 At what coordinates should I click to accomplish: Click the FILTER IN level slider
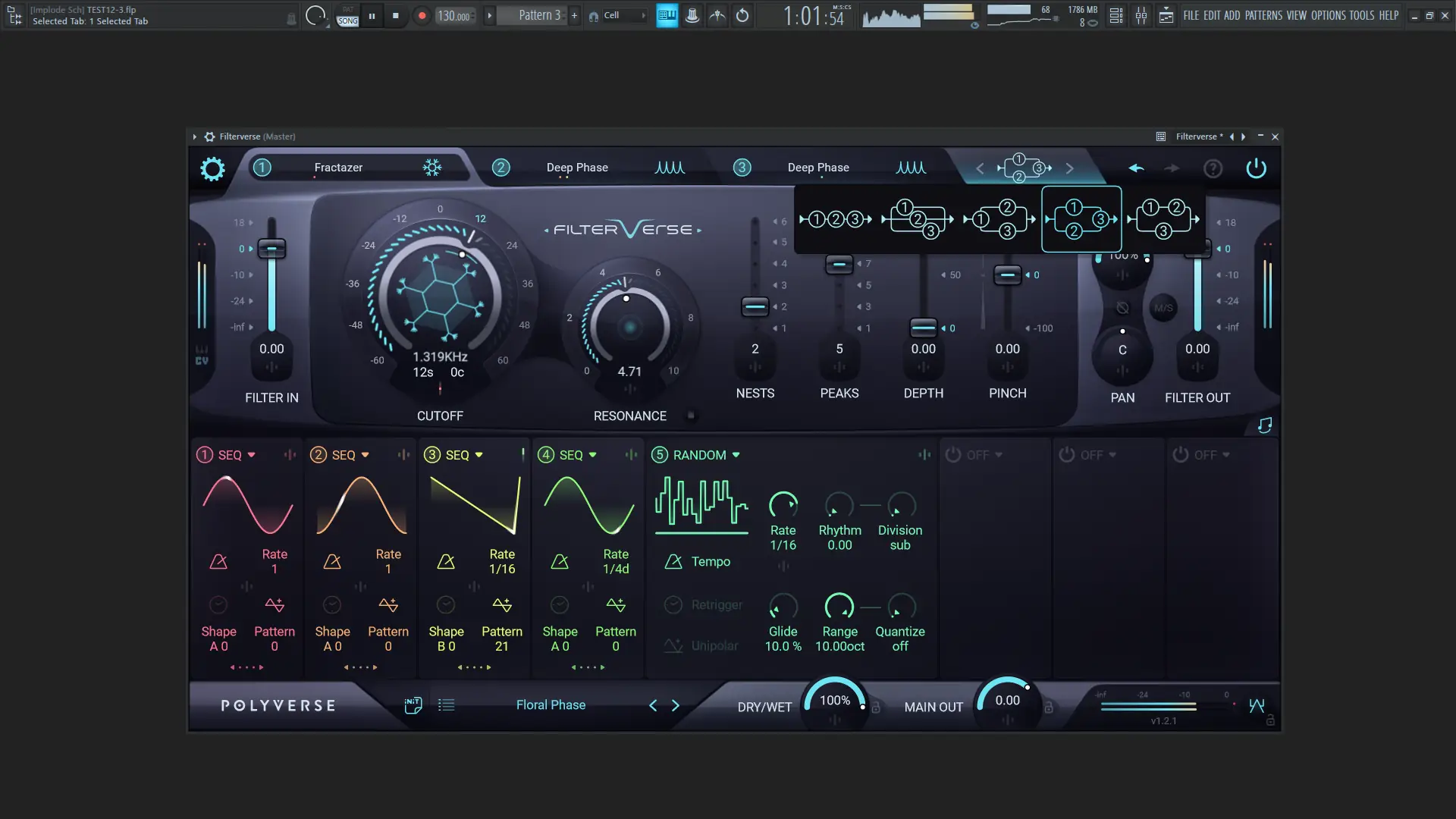pyautogui.click(x=271, y=249)
